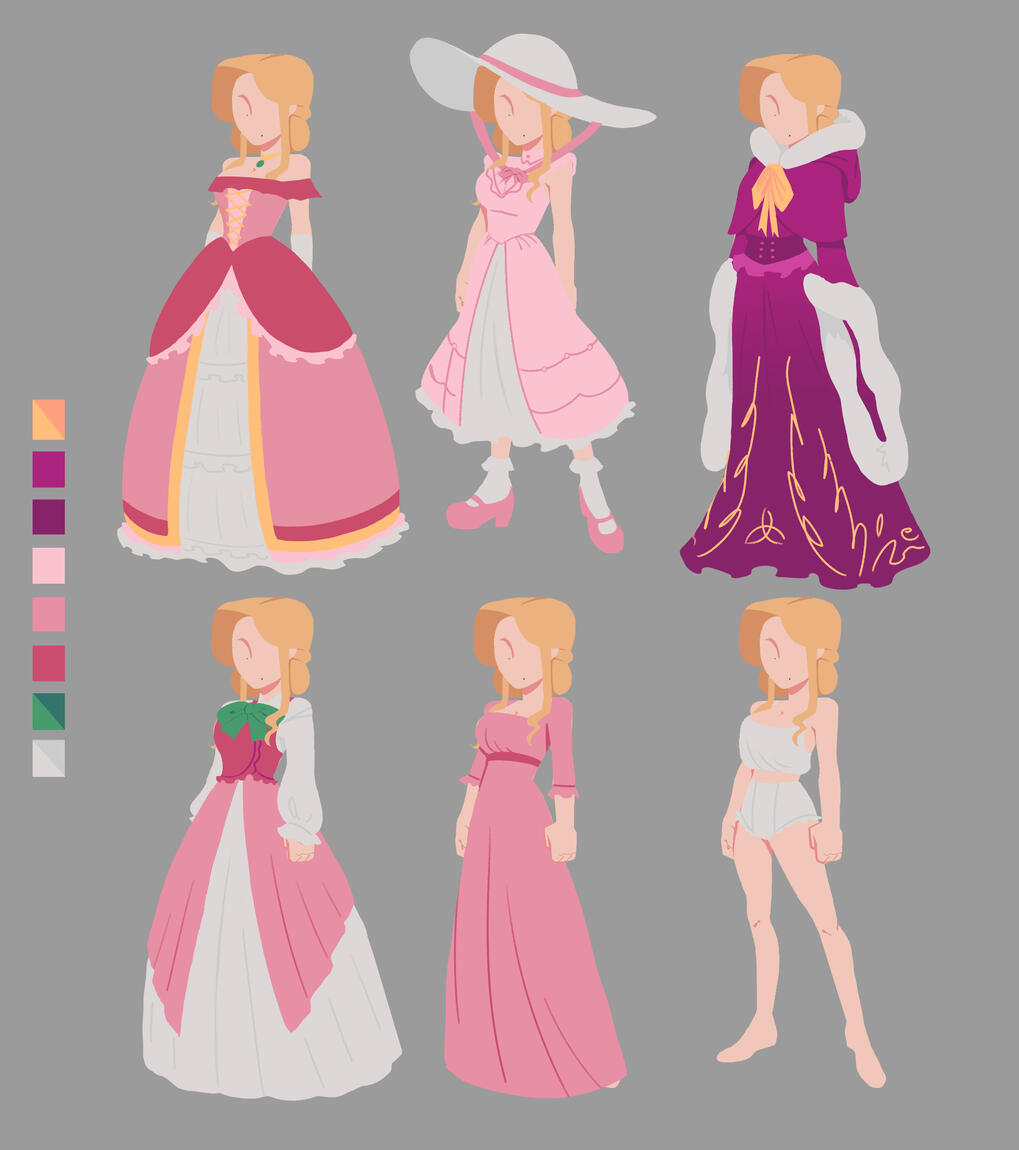1019x1150 pixels.
Task: Pick the light gray two-tone swatch
Action: [48, 758]
